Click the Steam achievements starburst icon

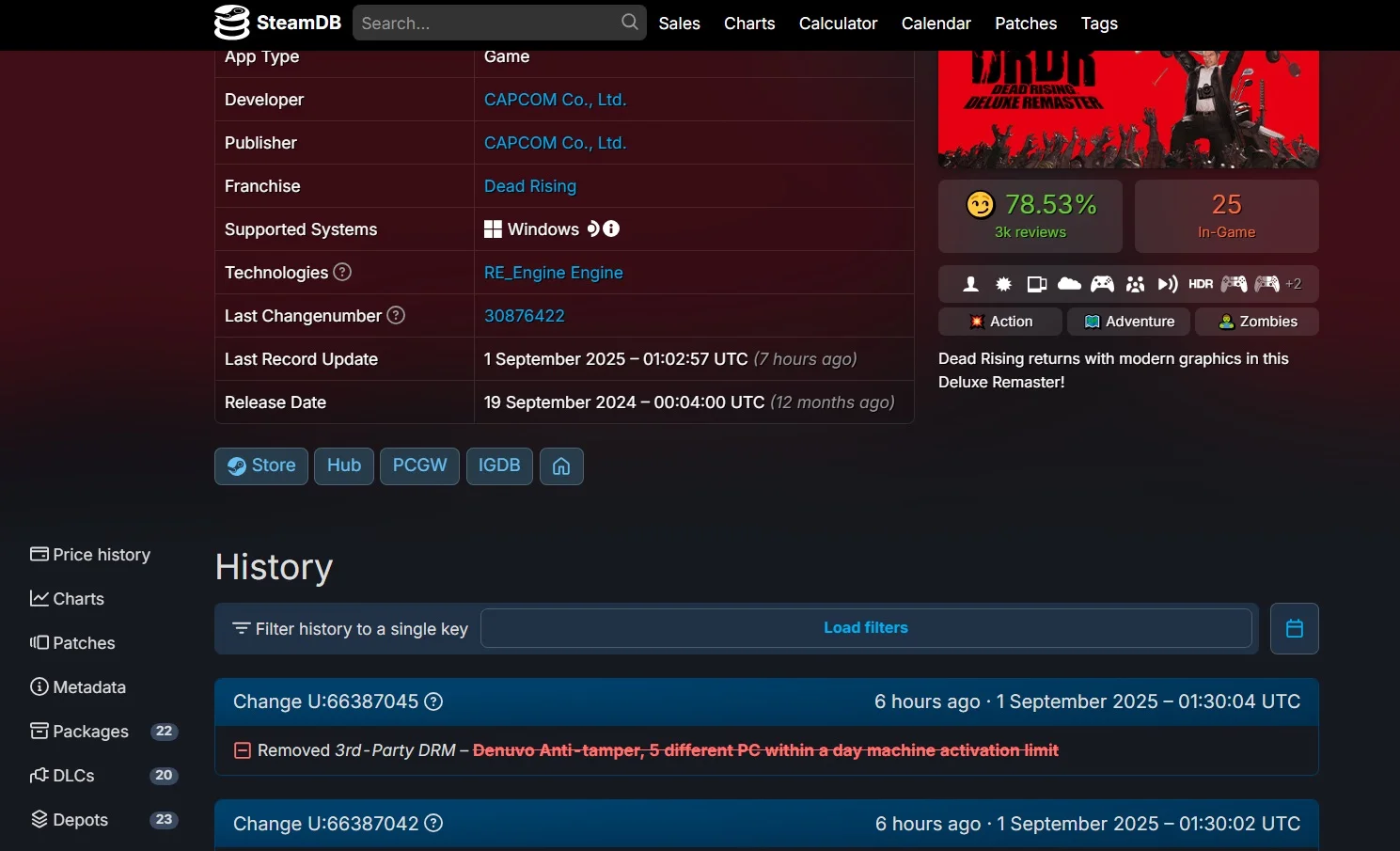[1003, 284]
